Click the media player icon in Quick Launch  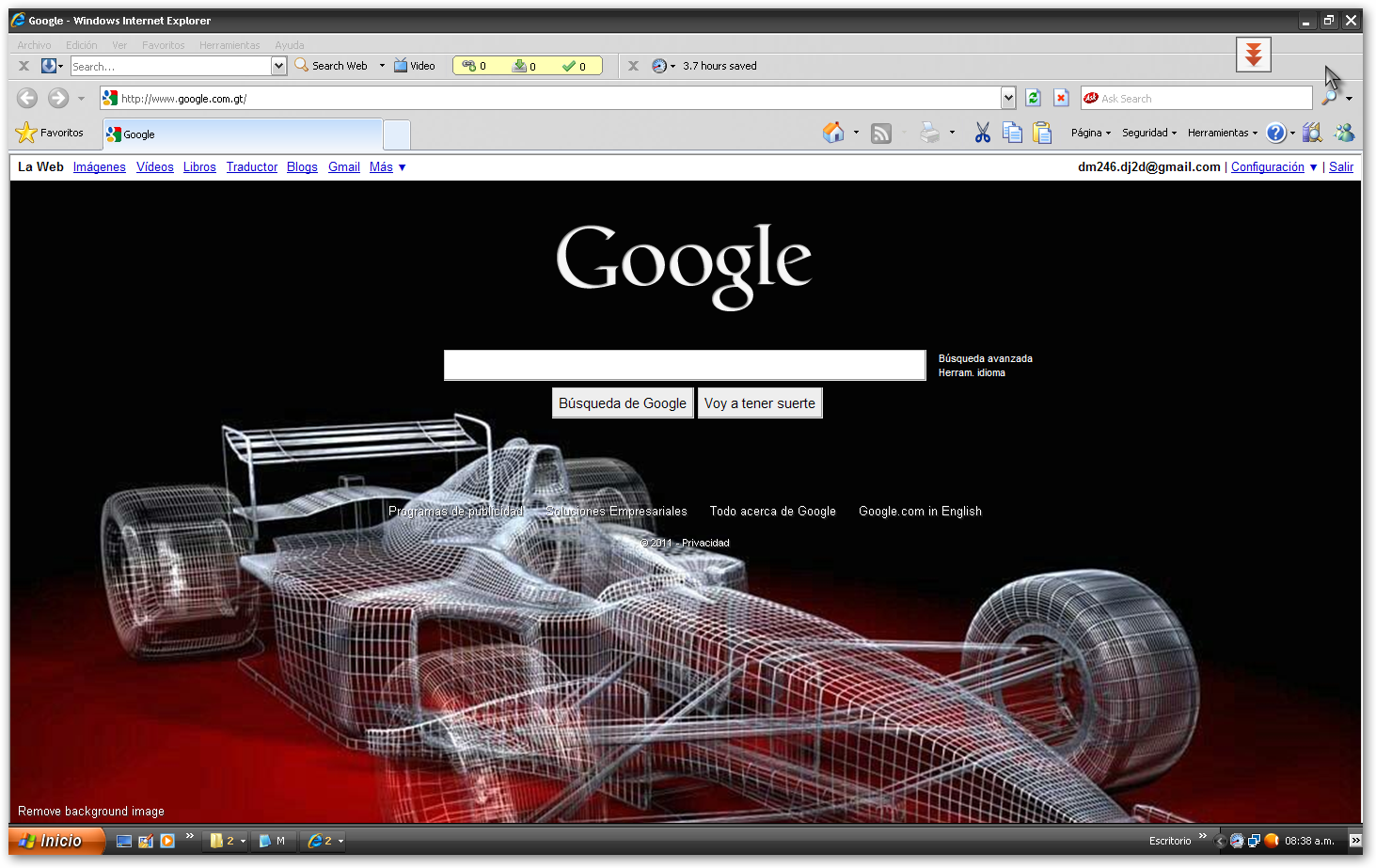click(167, 841)
